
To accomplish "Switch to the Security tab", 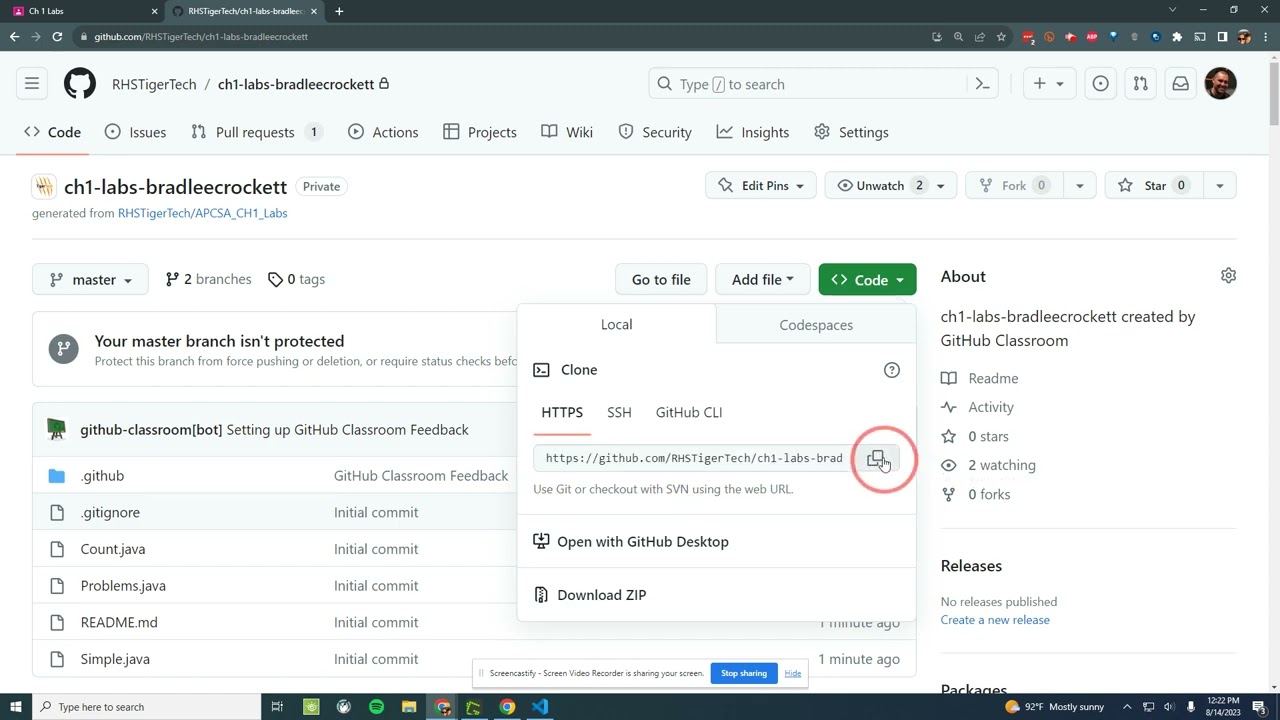I will click(655, 132).
